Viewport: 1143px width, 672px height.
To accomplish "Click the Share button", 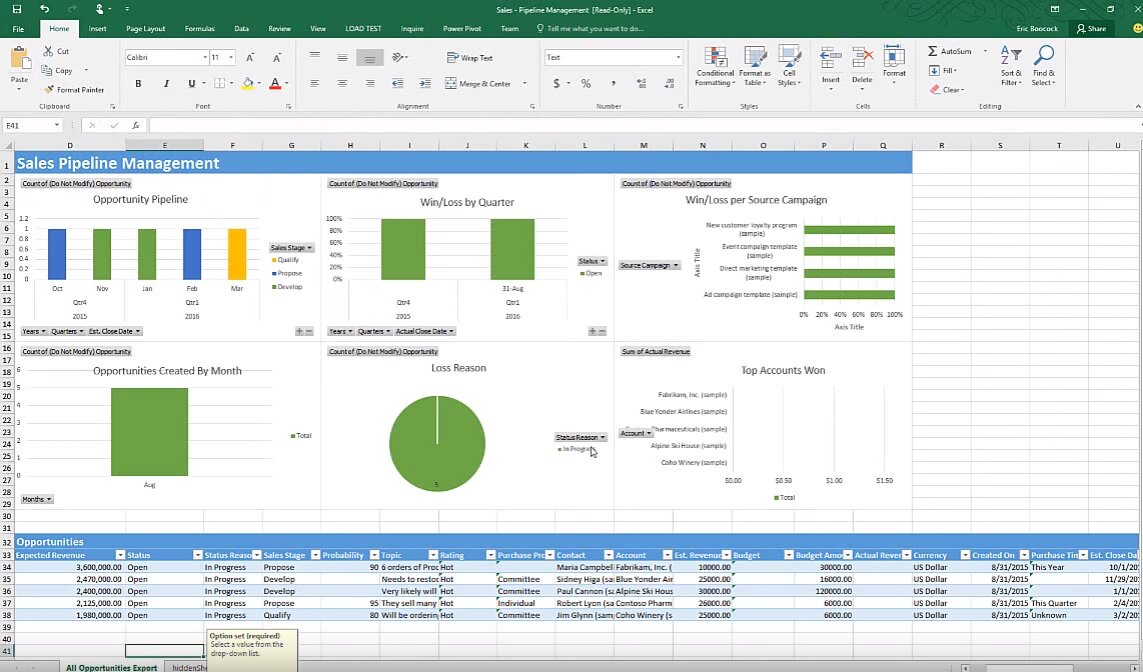I will pyautogui.click(x=1091, y=29).
